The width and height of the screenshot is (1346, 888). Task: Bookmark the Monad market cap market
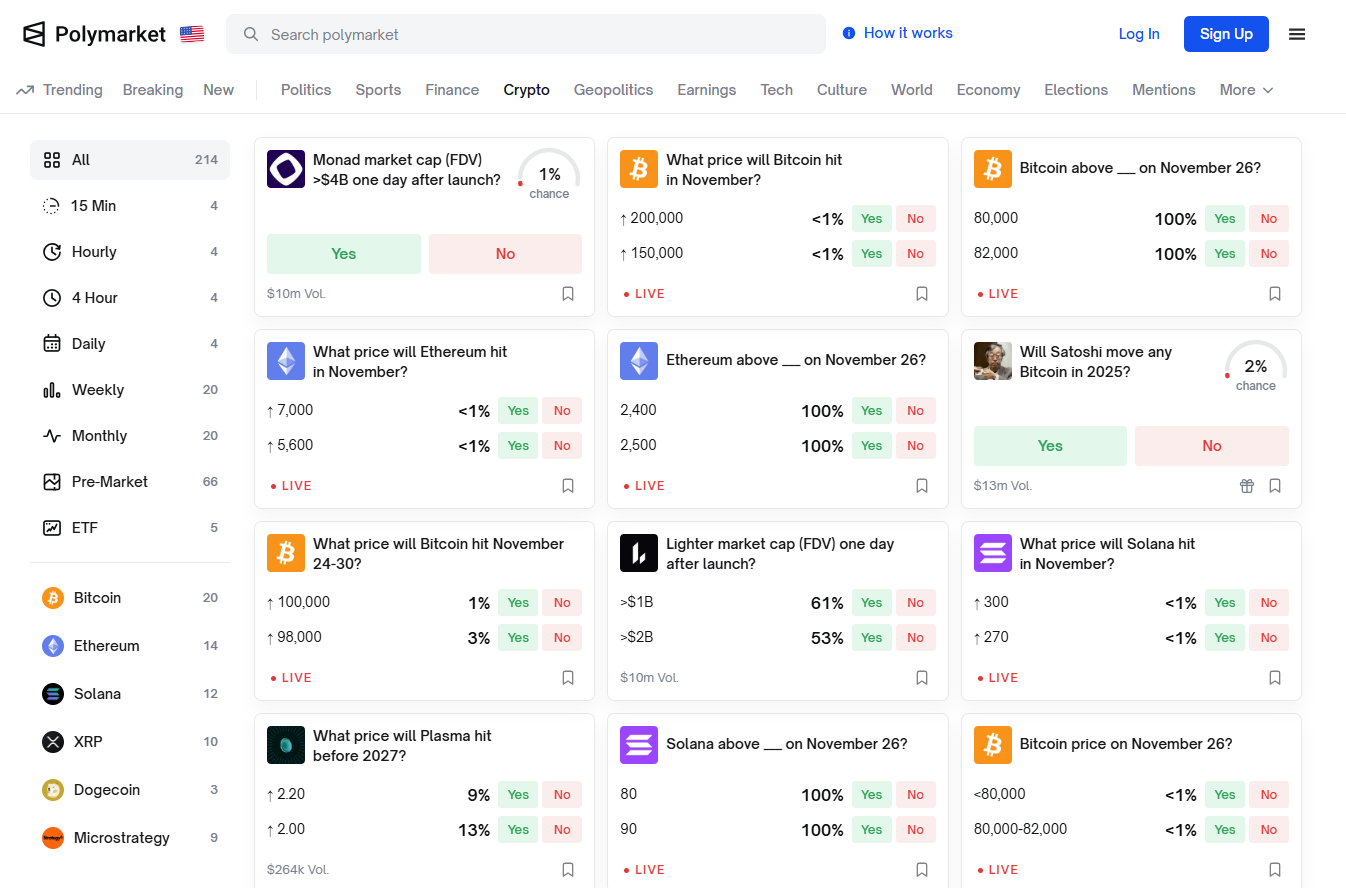pyautogui.click(x=568, y=294)
